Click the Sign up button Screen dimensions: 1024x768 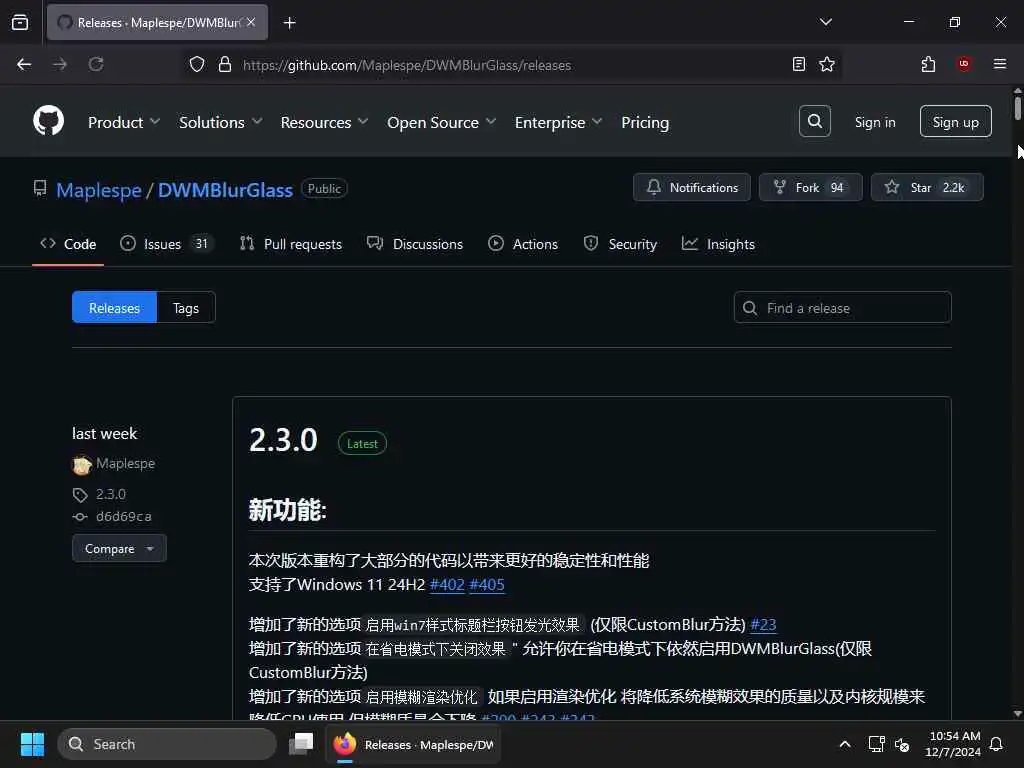pos(955,121)
